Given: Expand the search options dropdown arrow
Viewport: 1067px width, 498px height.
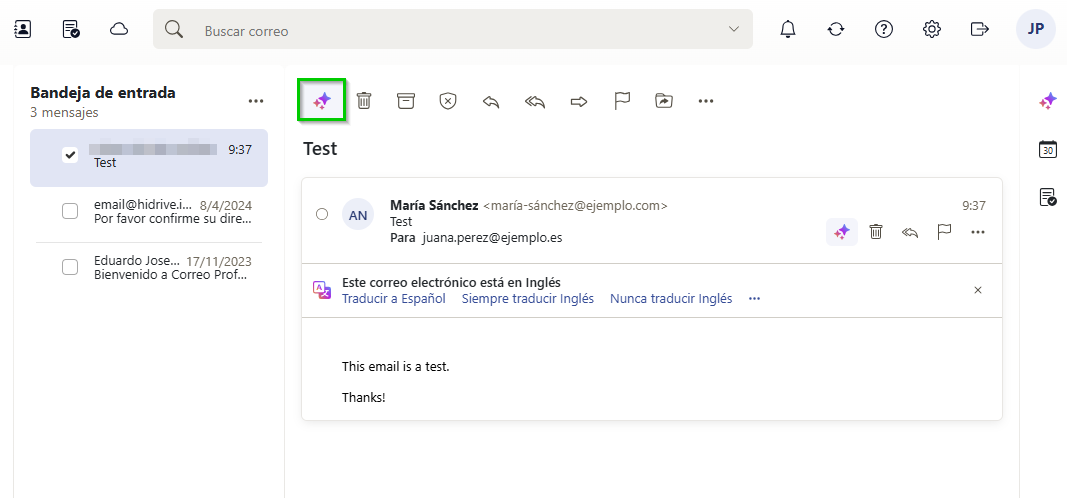Looking at the screenshot, I should [734, 30].
